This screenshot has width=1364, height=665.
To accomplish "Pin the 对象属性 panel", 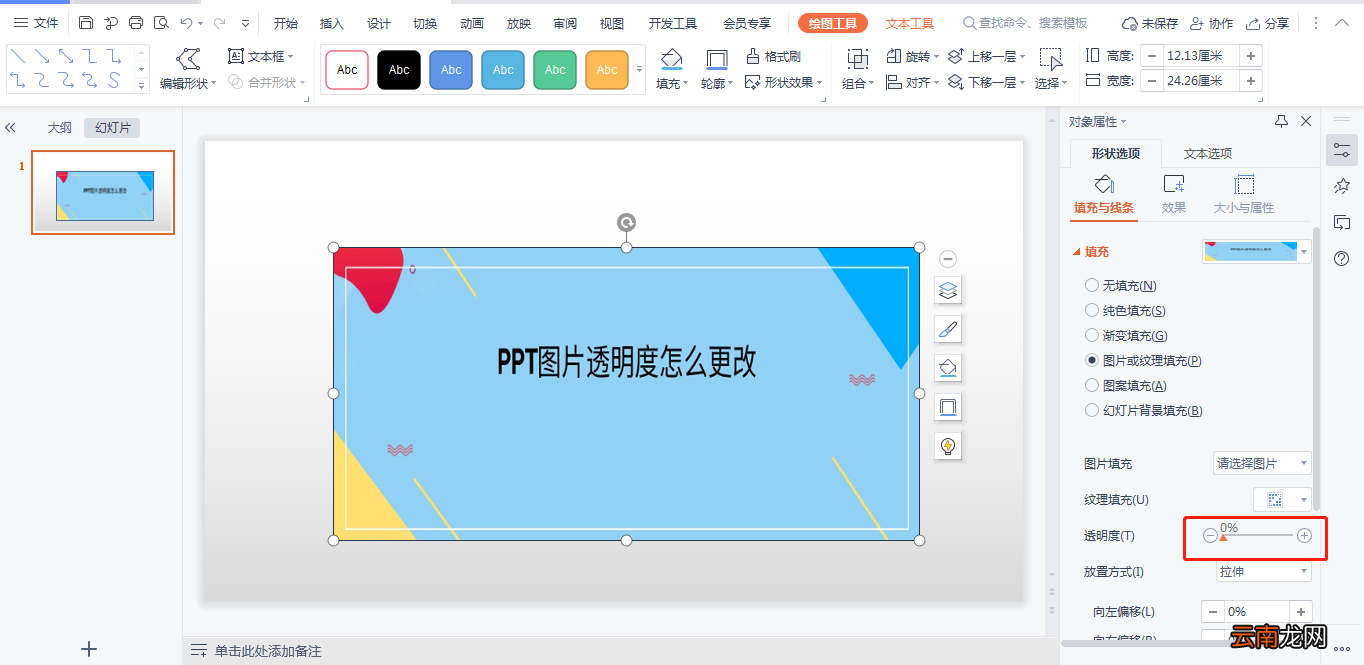I will tap(1281, 121).
